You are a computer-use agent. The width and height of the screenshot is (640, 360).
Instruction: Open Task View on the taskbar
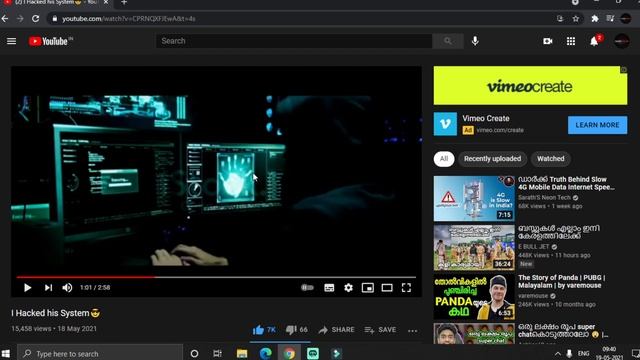(x=217, y=353)
